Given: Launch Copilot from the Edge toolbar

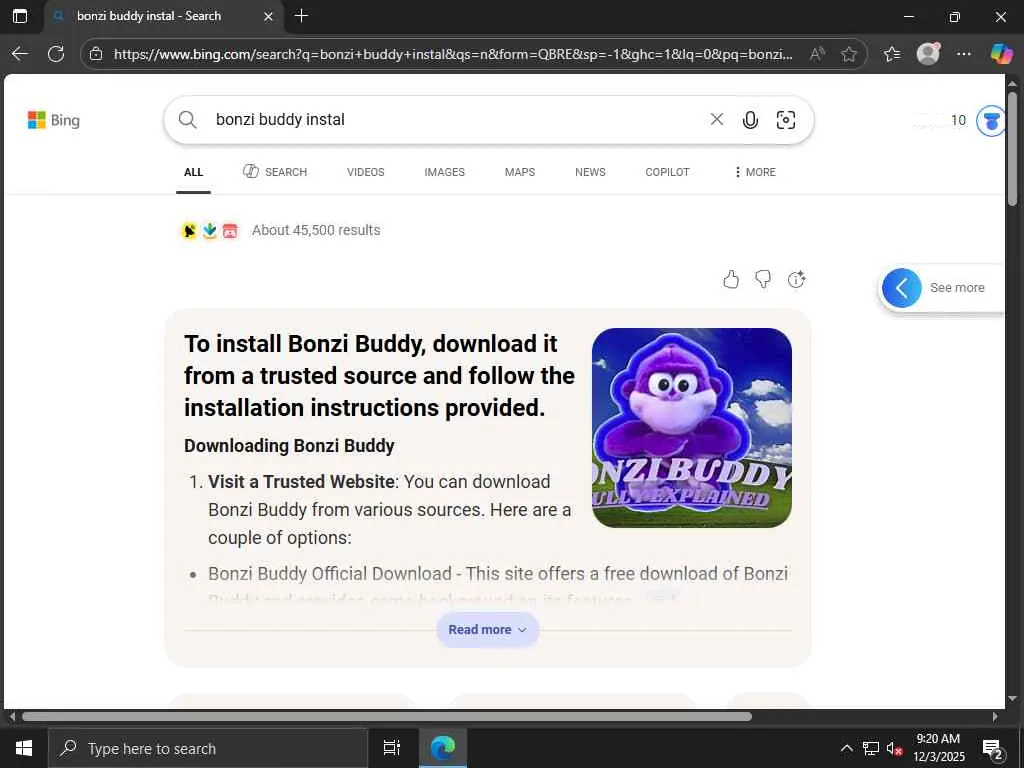Looking at the screenshot, I should tap(1001, 54).
